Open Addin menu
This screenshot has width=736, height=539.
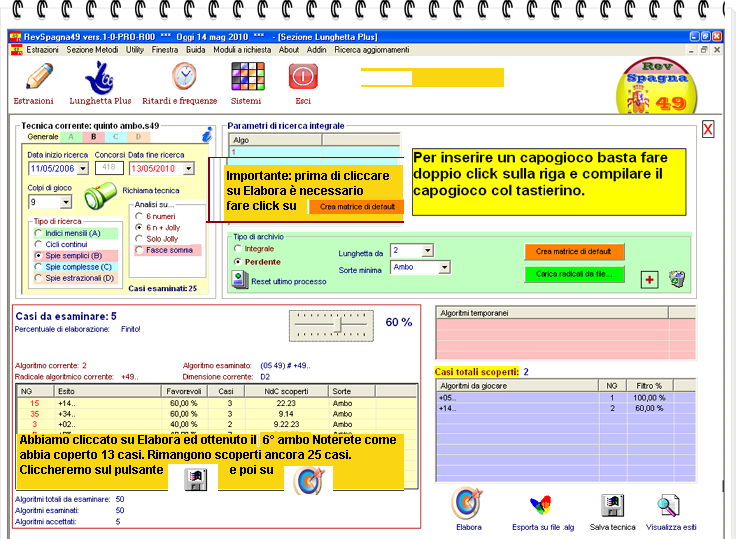pos(316,50)
